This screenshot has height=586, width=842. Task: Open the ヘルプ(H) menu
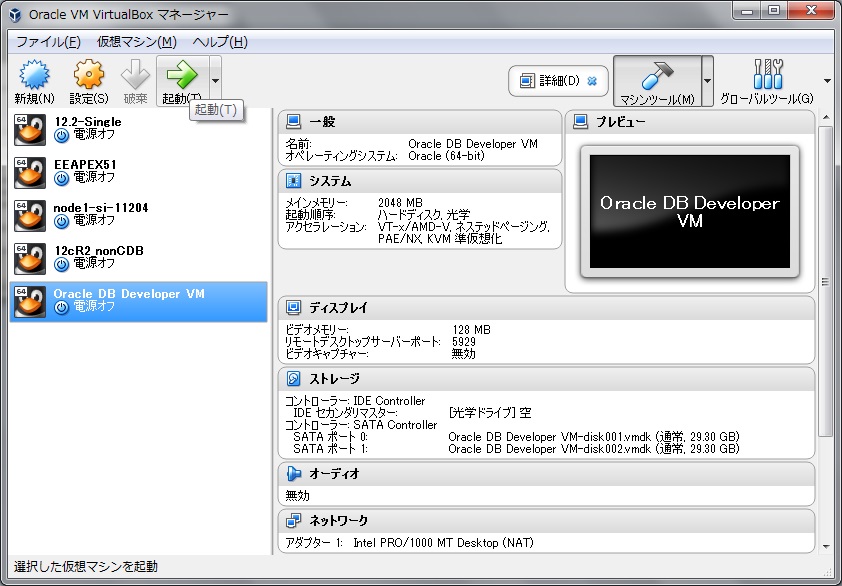[220, 42]
